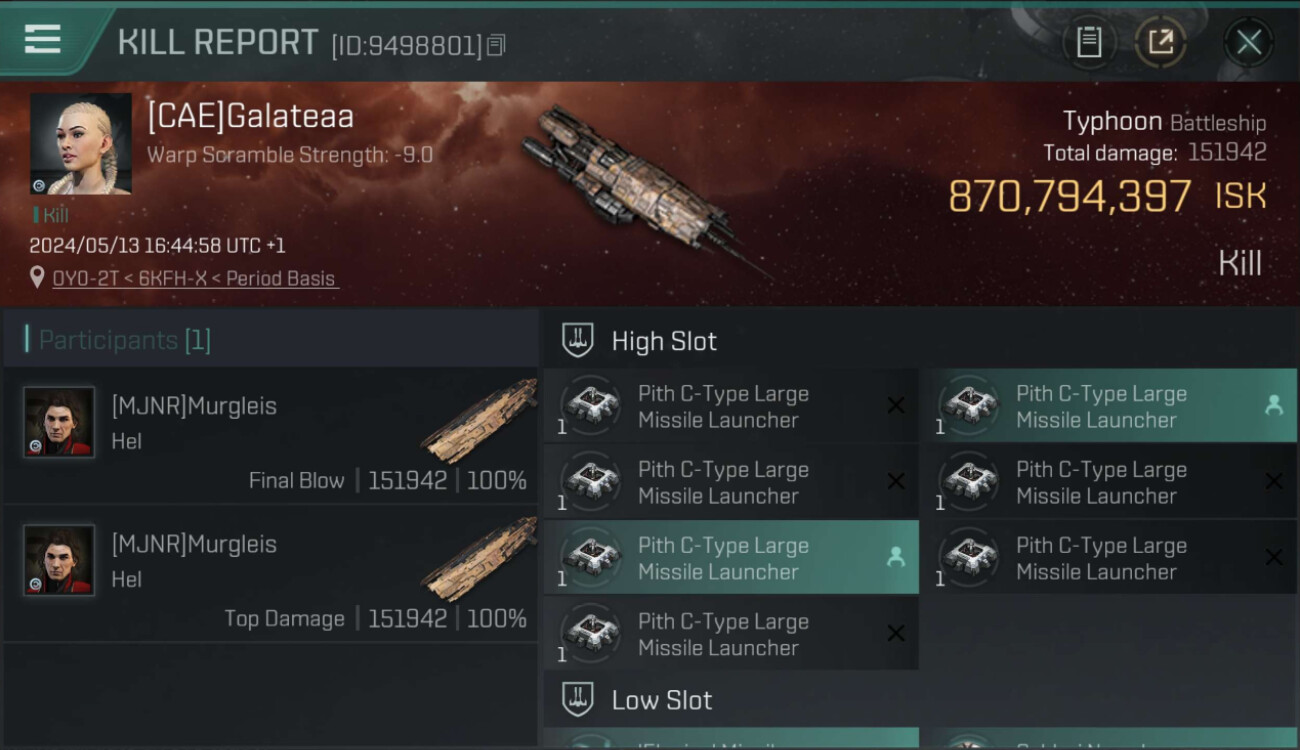Click the location pin icon
Screen dimensions: 1300x750
[37, 277]
